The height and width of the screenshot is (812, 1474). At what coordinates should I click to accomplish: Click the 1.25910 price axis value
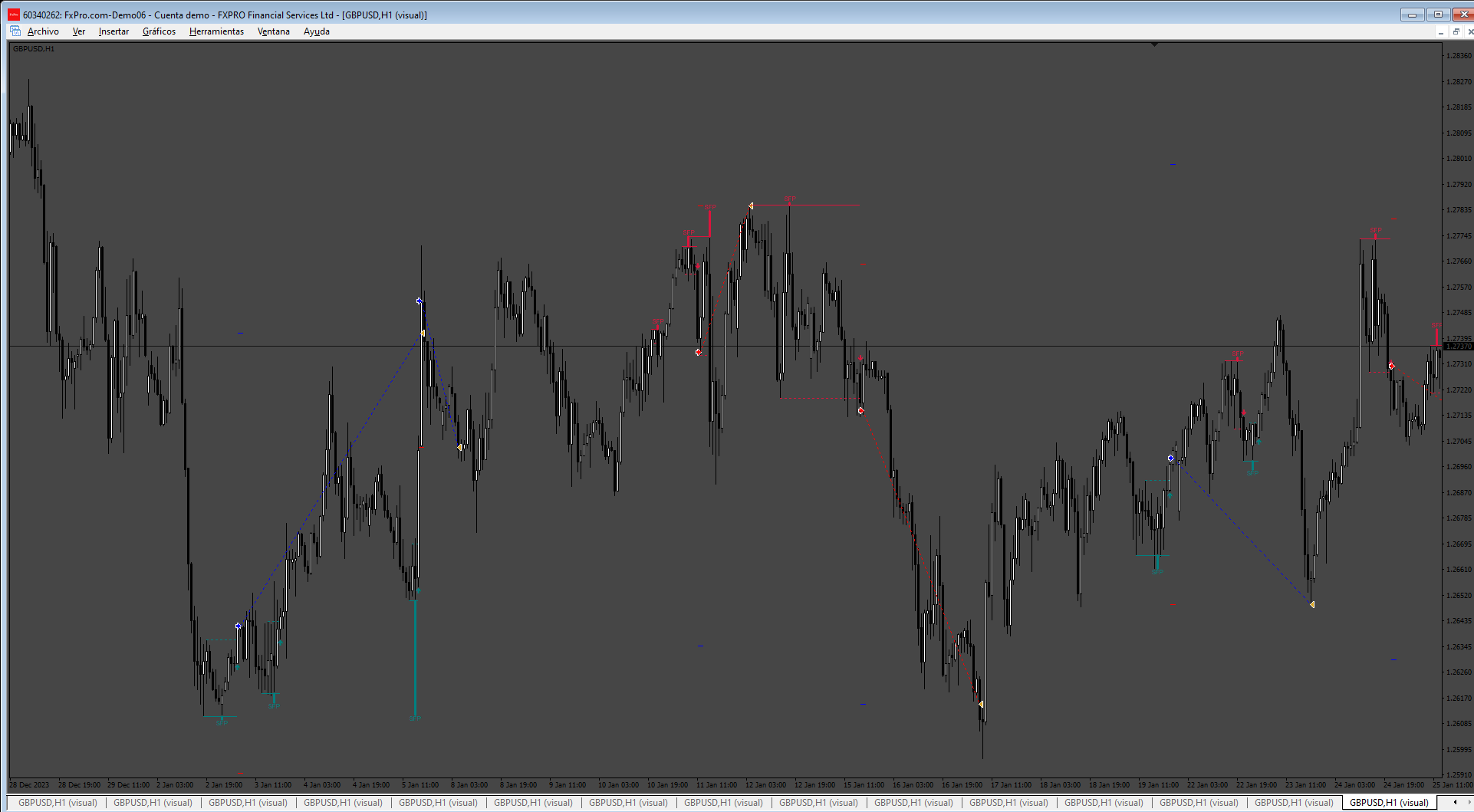[x=1459, y=775]
